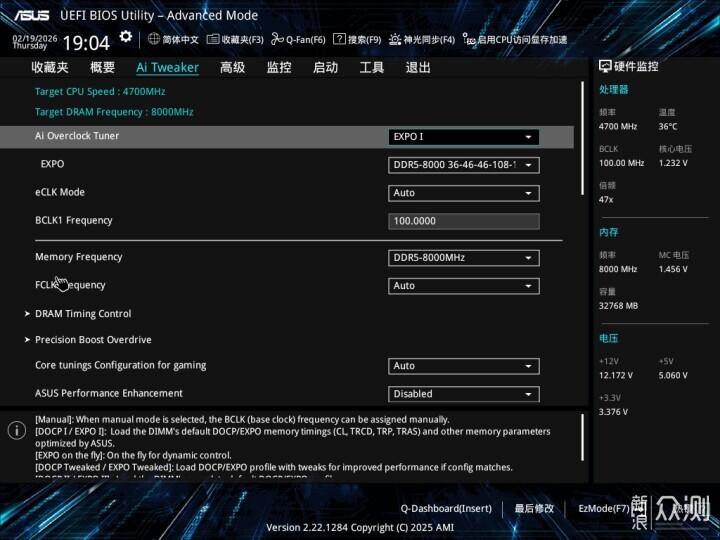Click the 19:04 clock display
Viewport: 720px width, 540px height.
(x=86, y=43)
